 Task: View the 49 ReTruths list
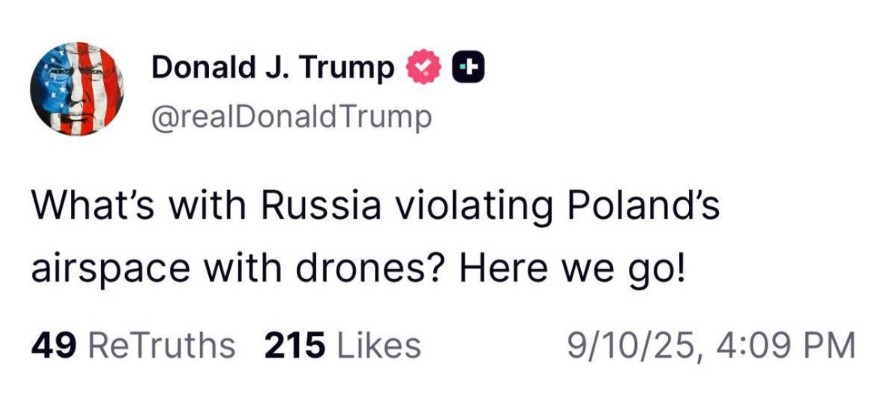pos(133,346)
